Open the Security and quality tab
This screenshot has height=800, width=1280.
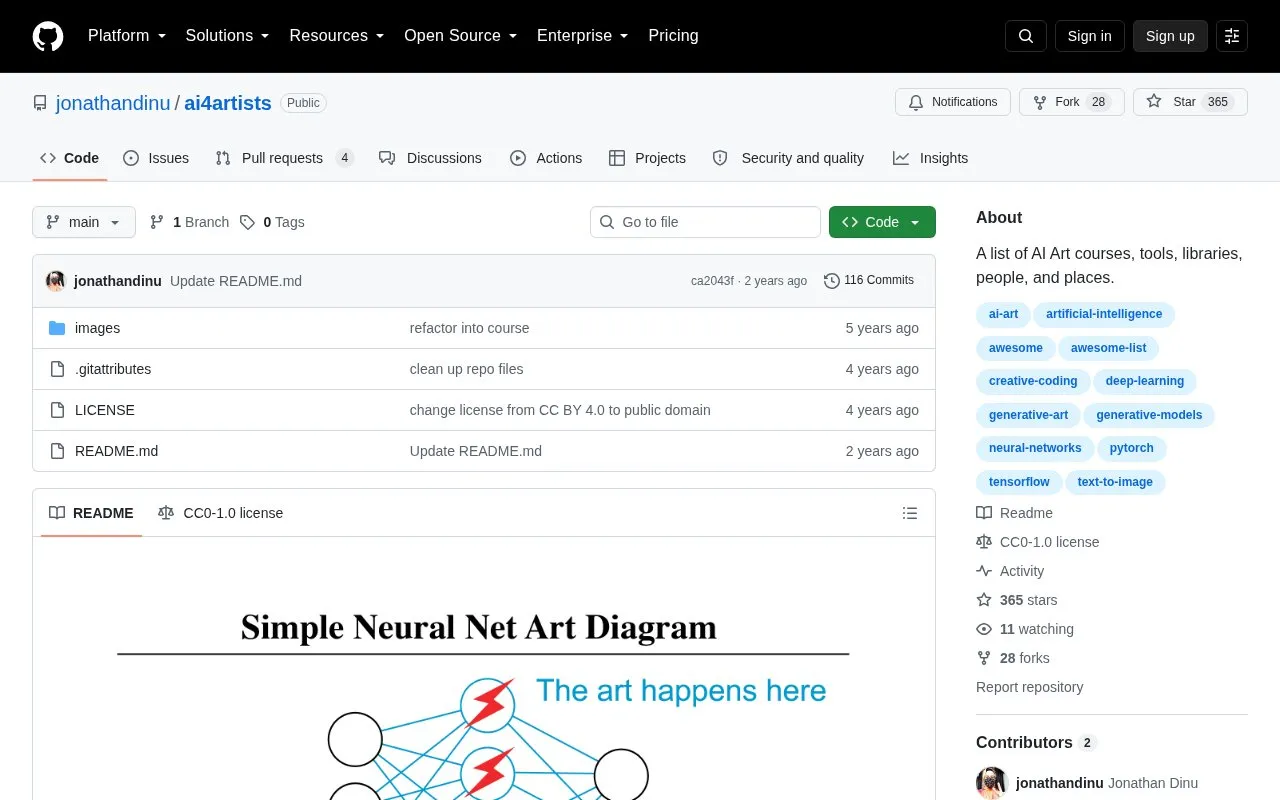tap(788, 158)
